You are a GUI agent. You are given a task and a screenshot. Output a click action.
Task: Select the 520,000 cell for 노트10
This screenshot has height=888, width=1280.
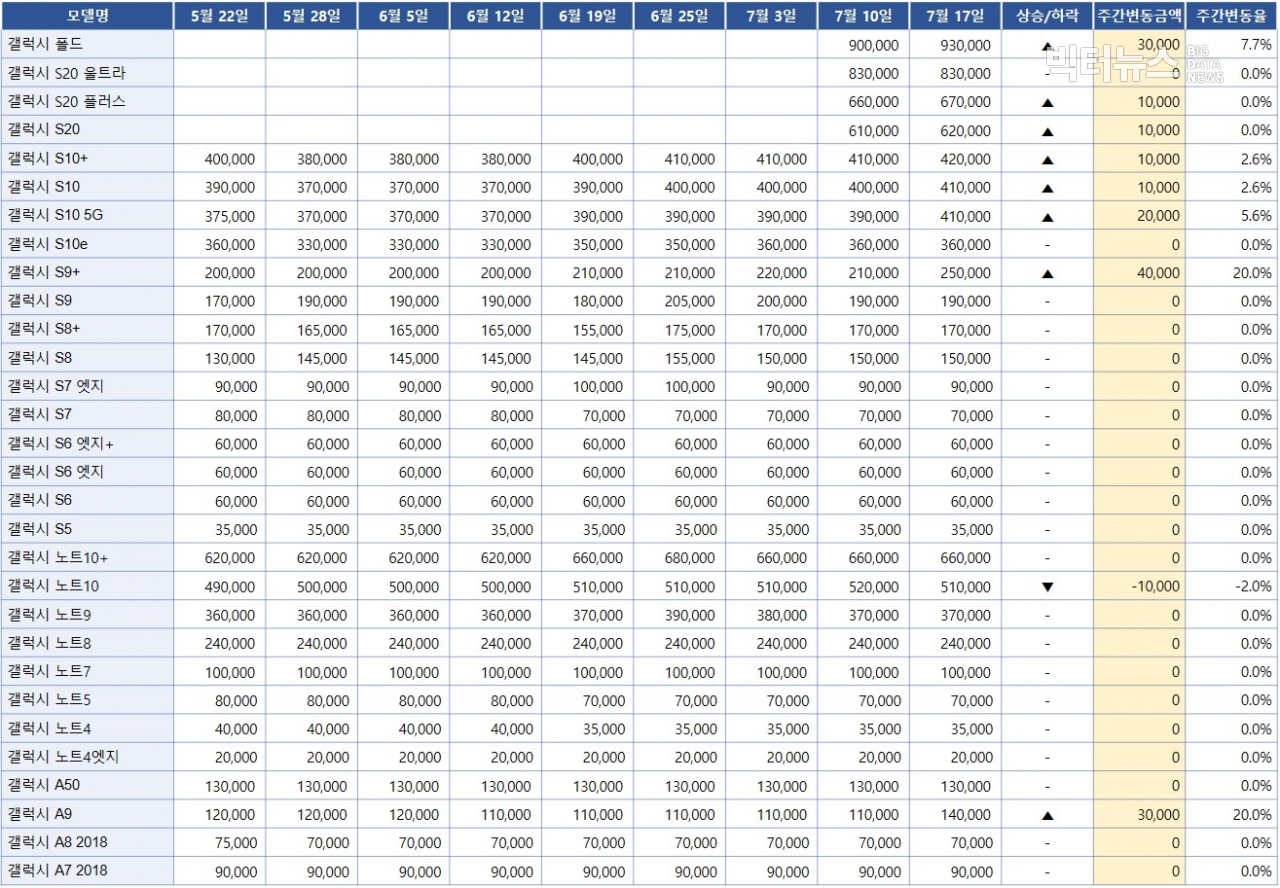tap(873, 587)
